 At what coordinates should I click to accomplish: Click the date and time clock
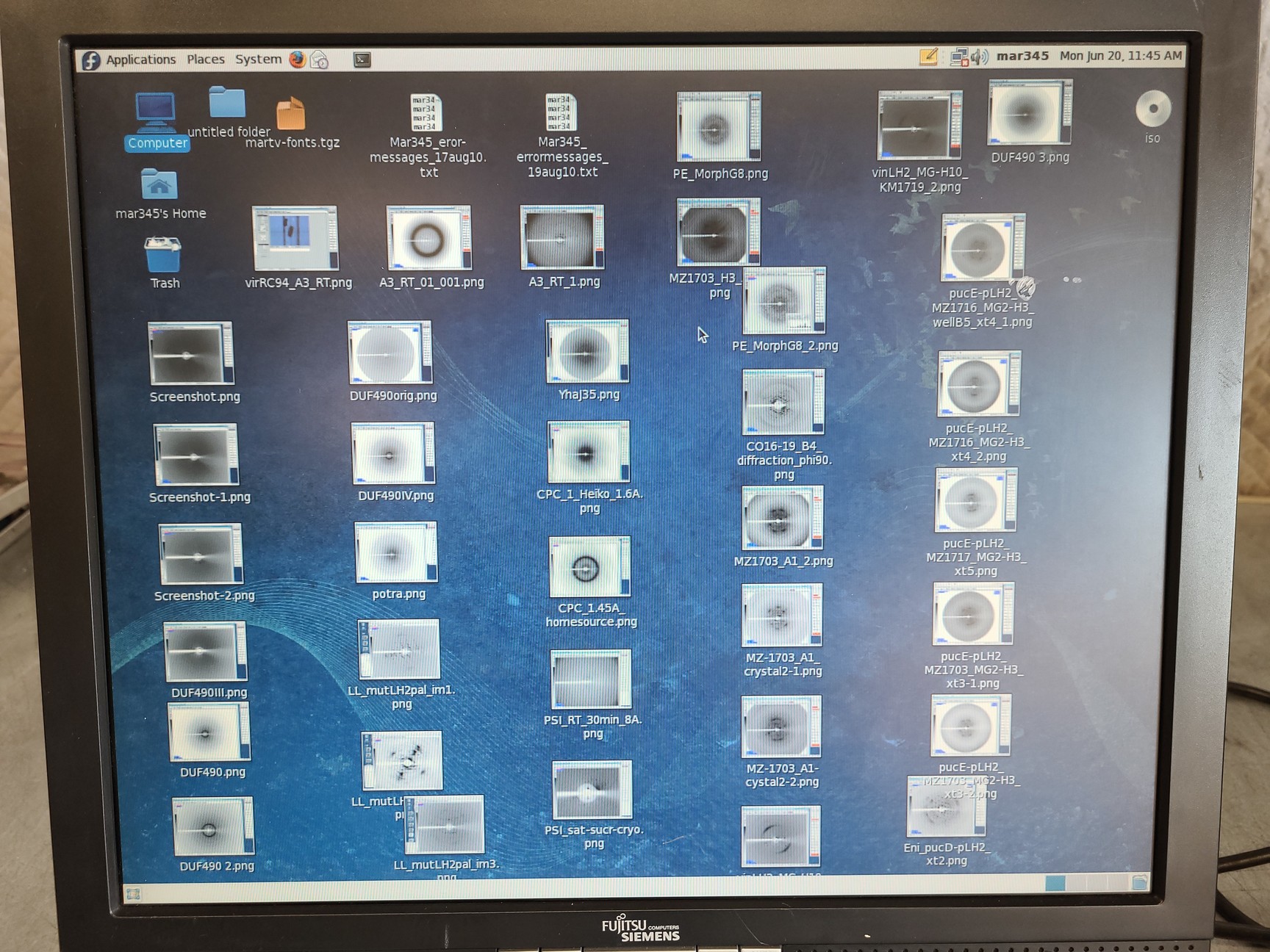click(x=1120, y=56)
